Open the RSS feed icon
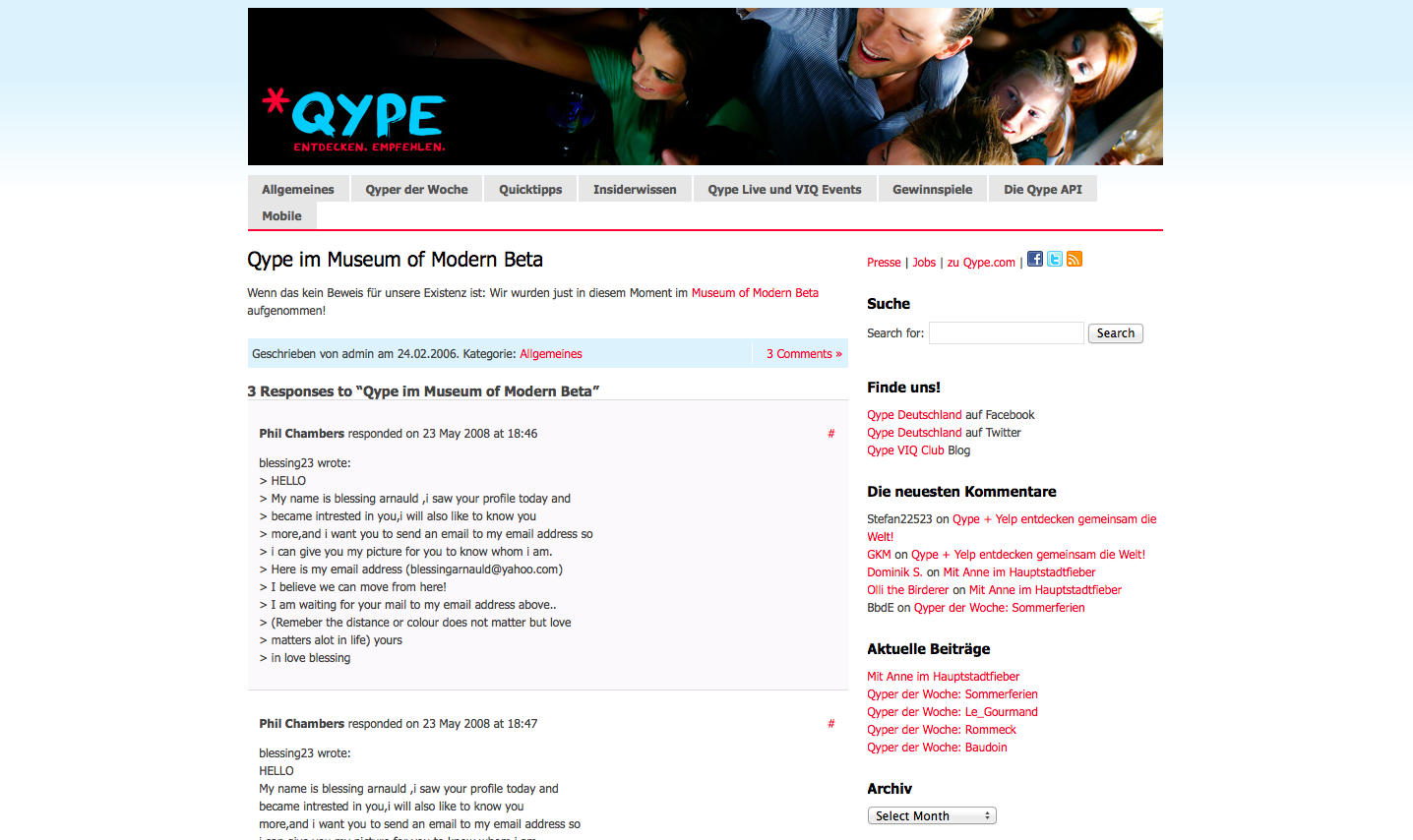The image size is (1413, 840). (1074, 259)
